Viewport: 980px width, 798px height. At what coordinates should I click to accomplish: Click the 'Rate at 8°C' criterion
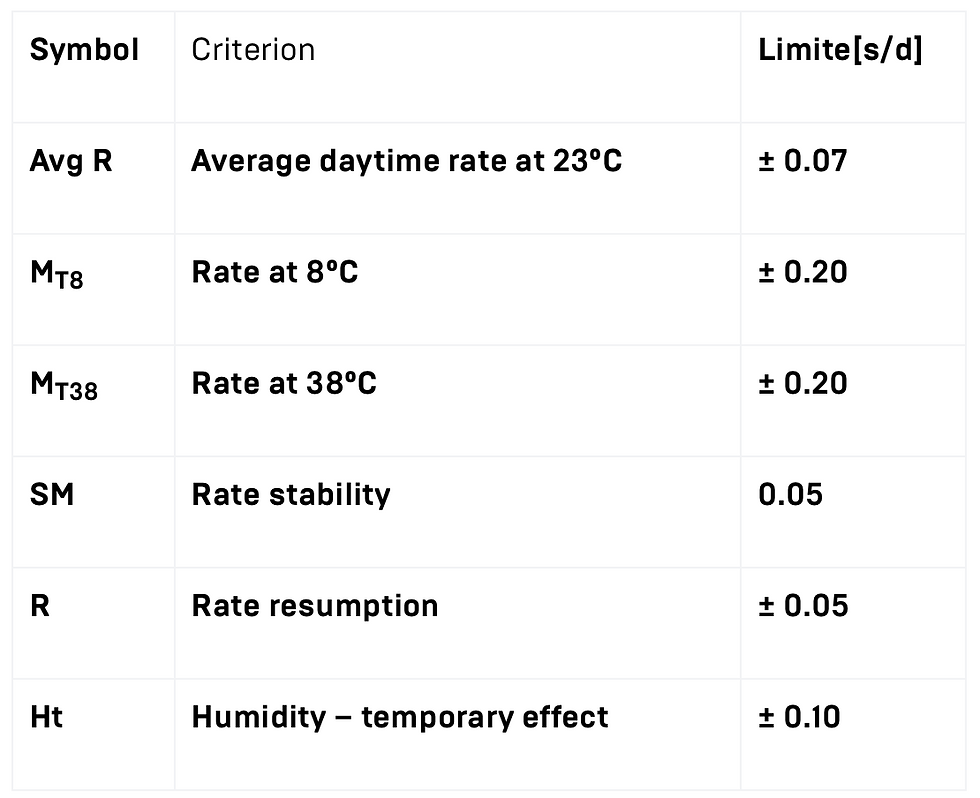pyautogui.click(x=275, y=272)
